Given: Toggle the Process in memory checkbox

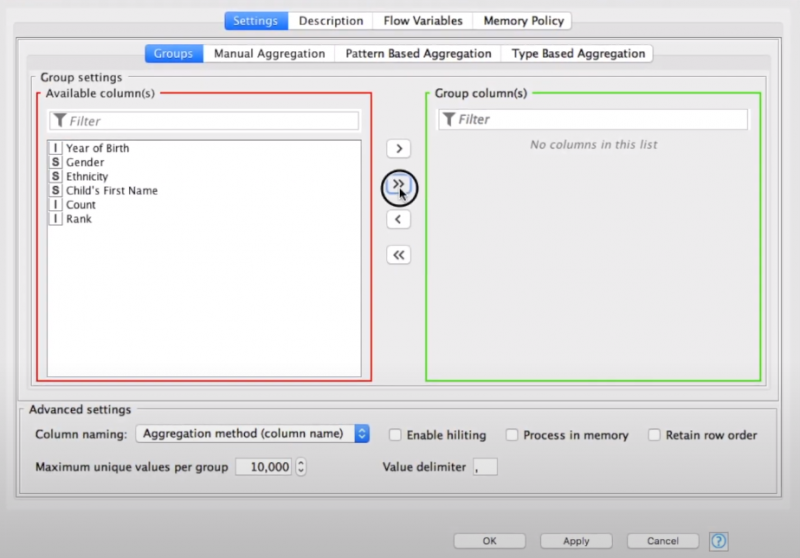Looking at the screenshot, I should [x=512, y=435].
